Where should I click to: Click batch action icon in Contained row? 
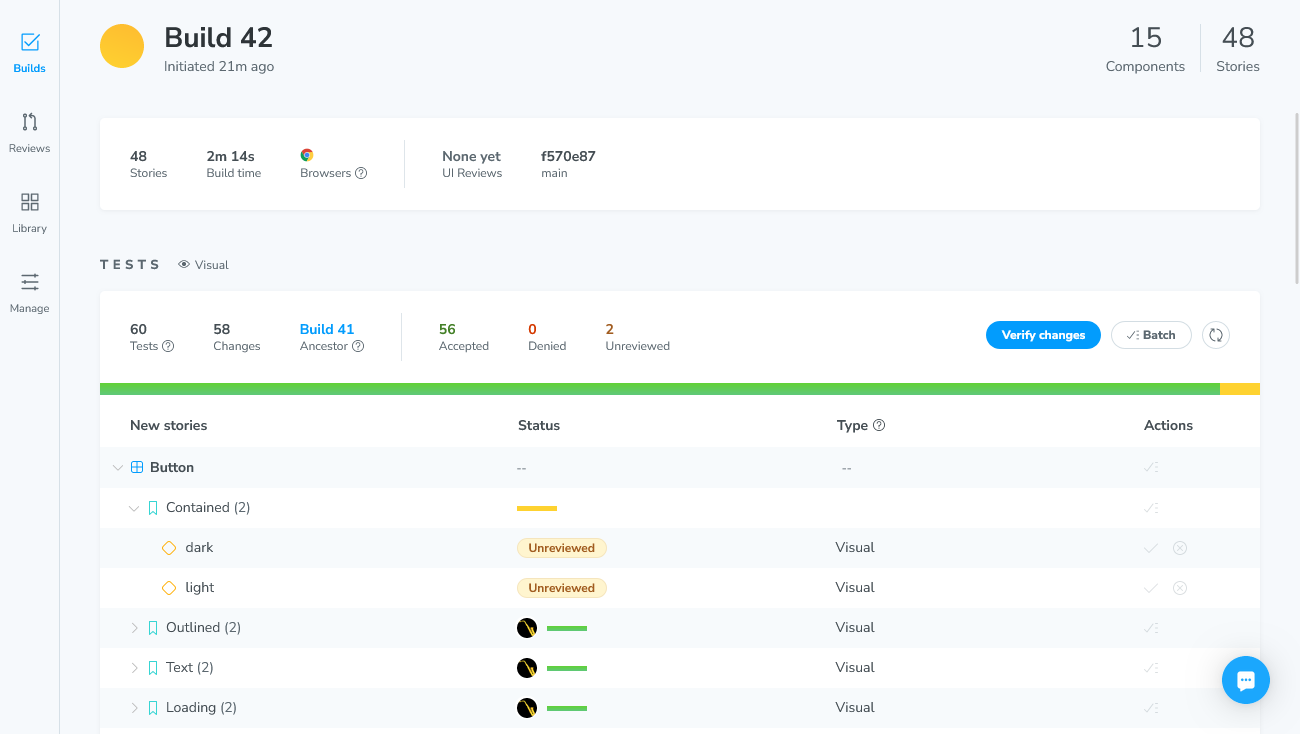[x=1151, y=508]
